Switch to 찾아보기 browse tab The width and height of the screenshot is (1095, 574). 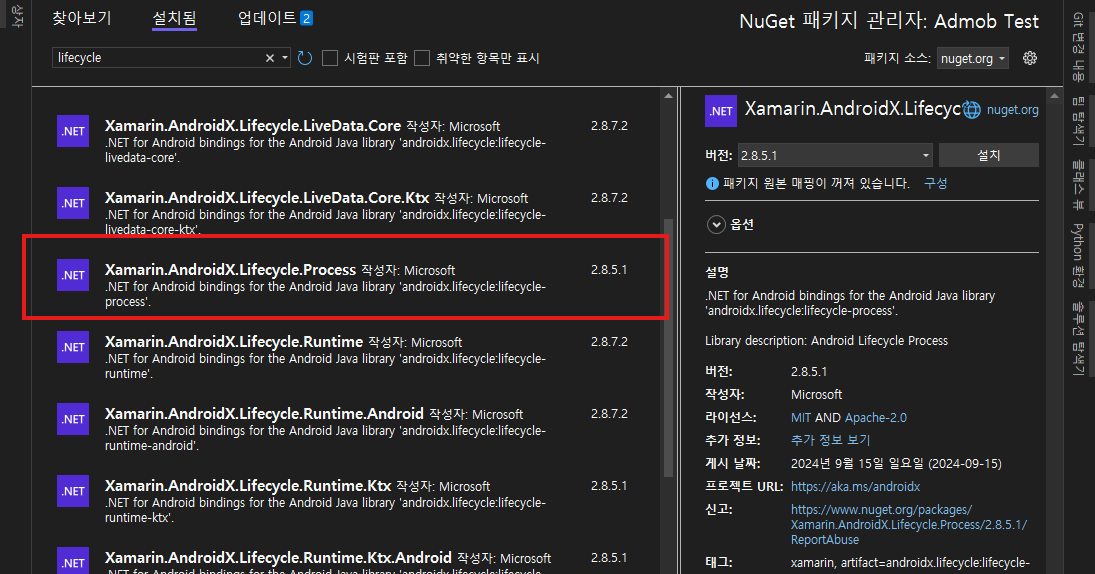[82, 18]
